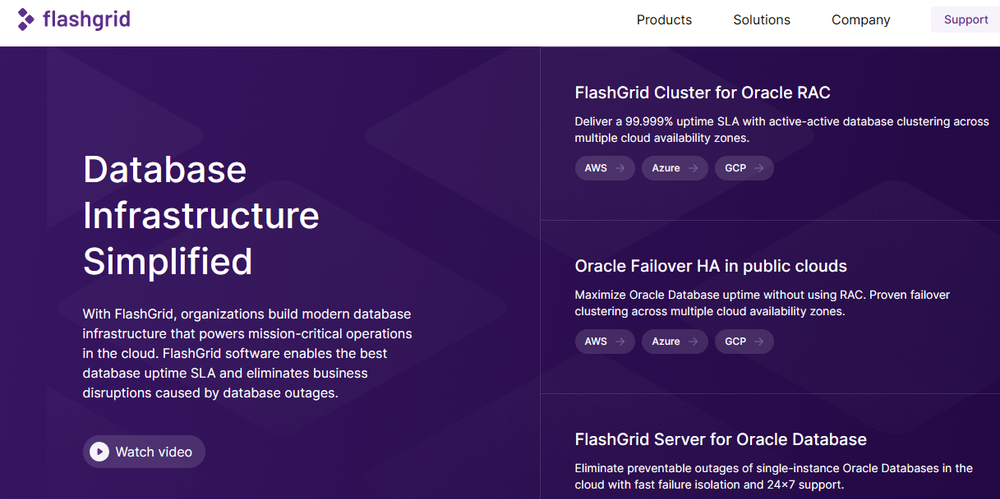Viewport: 1000px width, 499px height.
Task: Expand the Solutions navigation menu
Action: (761, 20)
